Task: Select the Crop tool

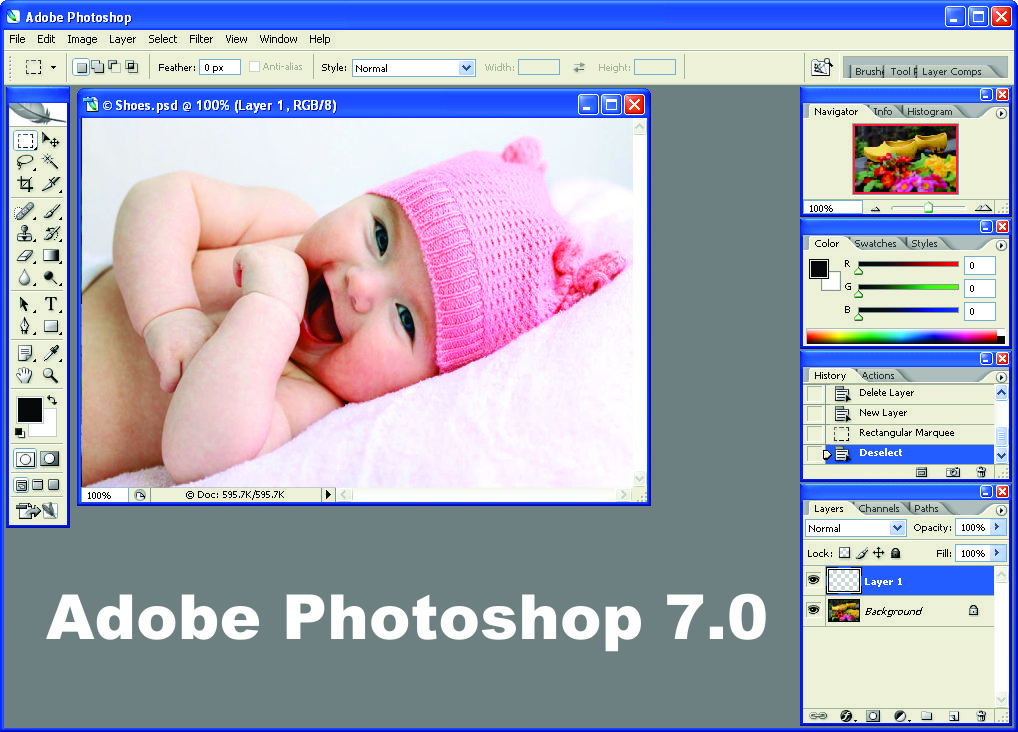Action: tap(25, 184)
